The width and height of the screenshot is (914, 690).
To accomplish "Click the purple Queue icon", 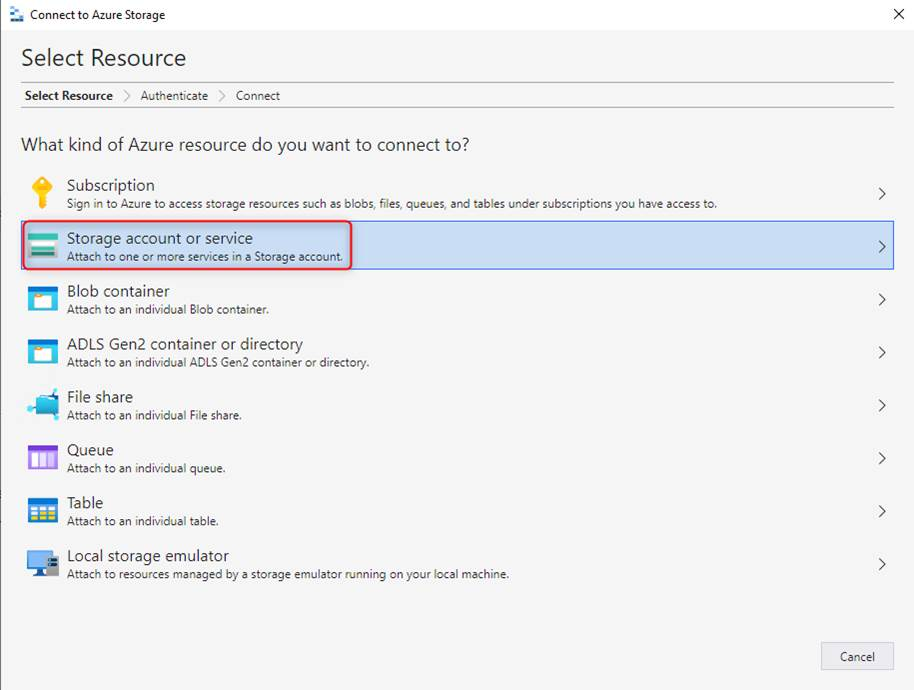I will [x=43, y=458].
